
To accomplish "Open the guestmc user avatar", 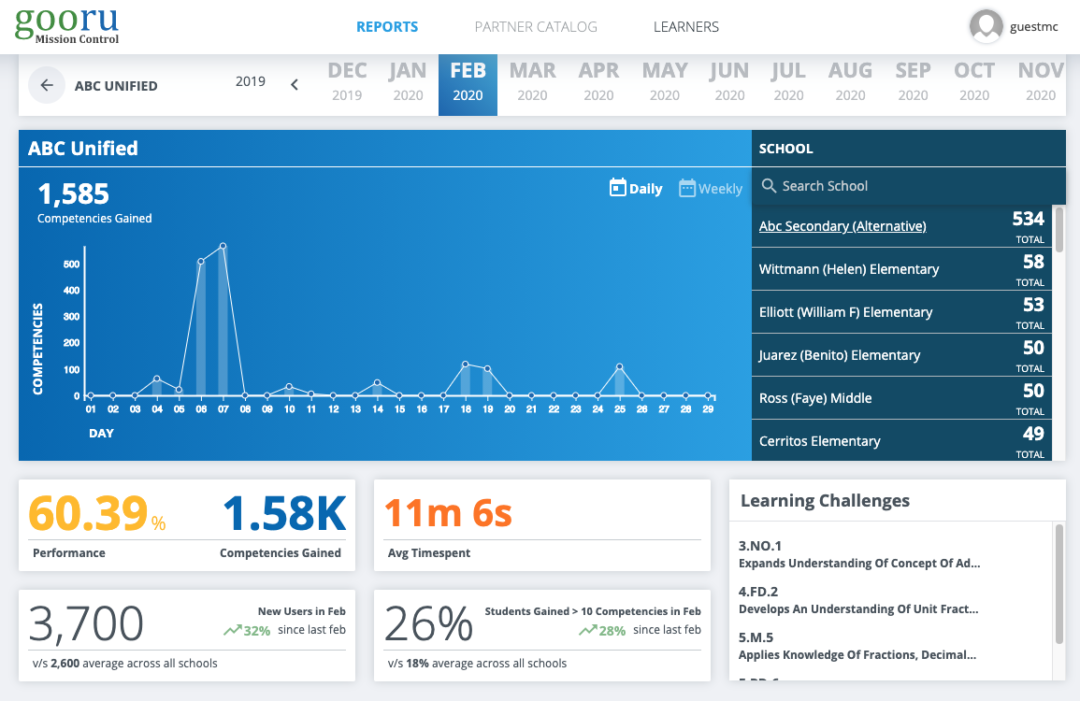I will click(986, 26).
